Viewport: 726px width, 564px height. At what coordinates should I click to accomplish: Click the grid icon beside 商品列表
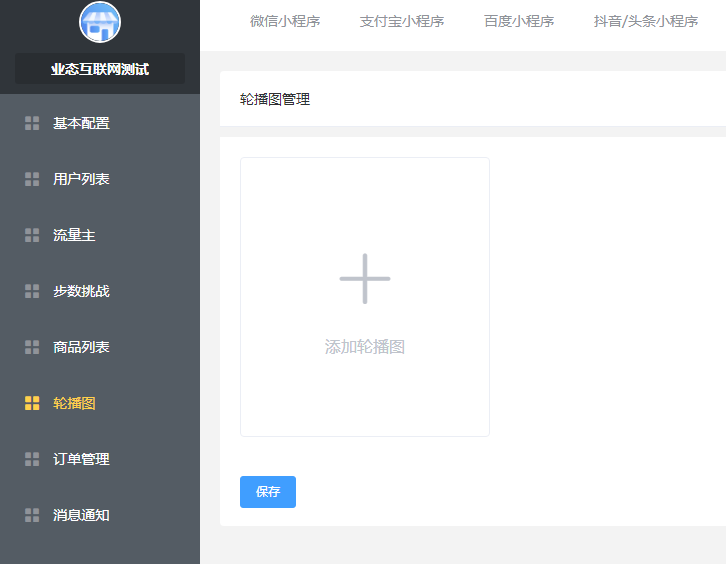[32, 347]
